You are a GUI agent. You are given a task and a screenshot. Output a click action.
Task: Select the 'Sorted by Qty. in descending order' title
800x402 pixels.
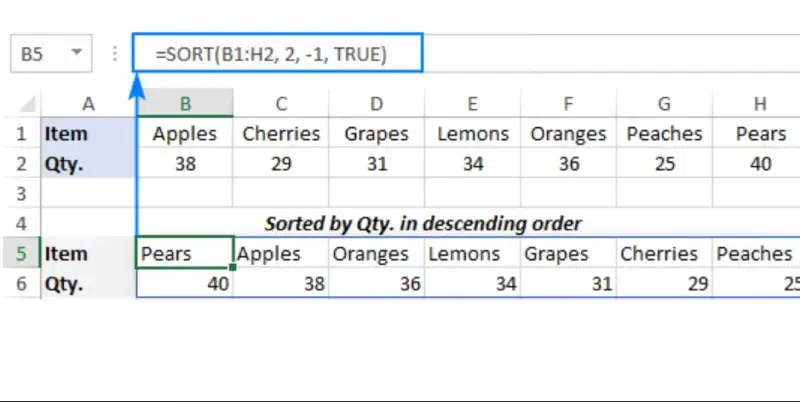[x=423, y=223]
